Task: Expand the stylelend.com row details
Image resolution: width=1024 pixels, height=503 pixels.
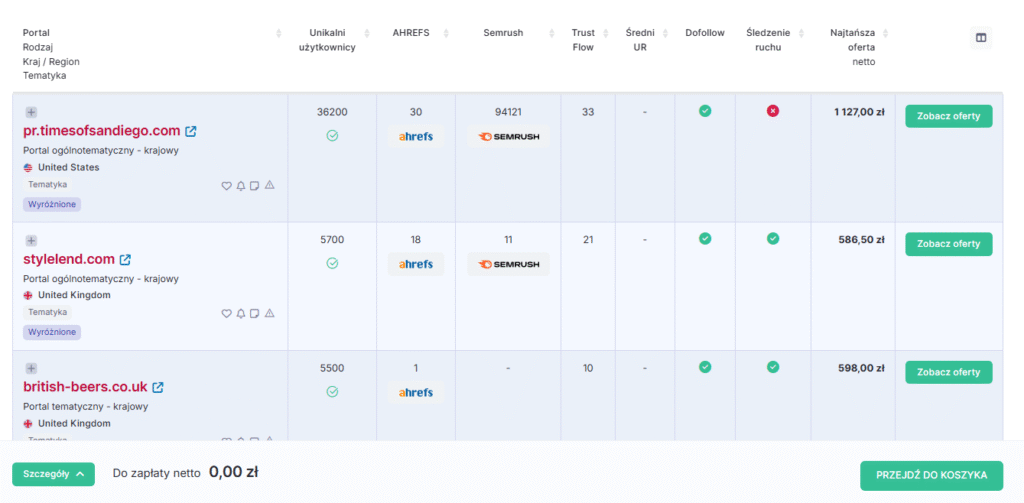Action: pos(31,240)
